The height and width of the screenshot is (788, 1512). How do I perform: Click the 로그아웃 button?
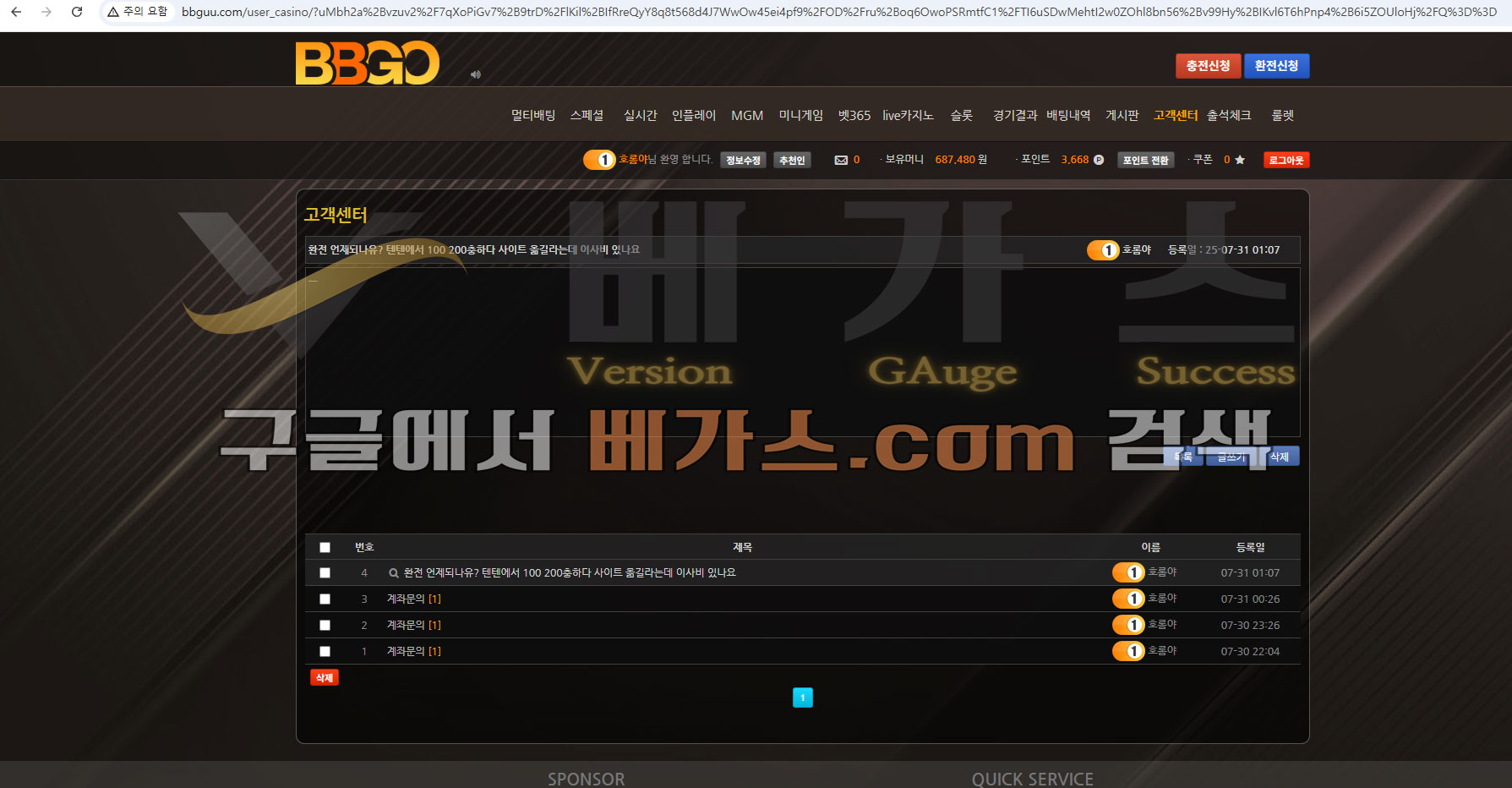(x=1286, y=160)
